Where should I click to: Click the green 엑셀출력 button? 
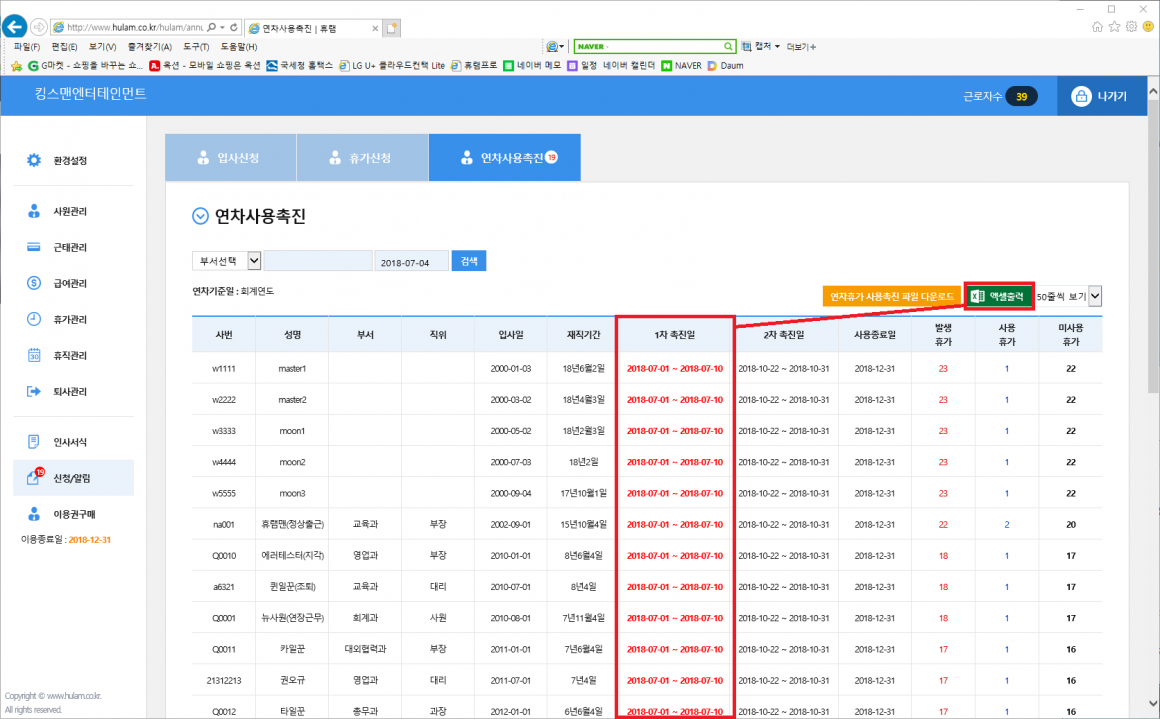(998, 296)
